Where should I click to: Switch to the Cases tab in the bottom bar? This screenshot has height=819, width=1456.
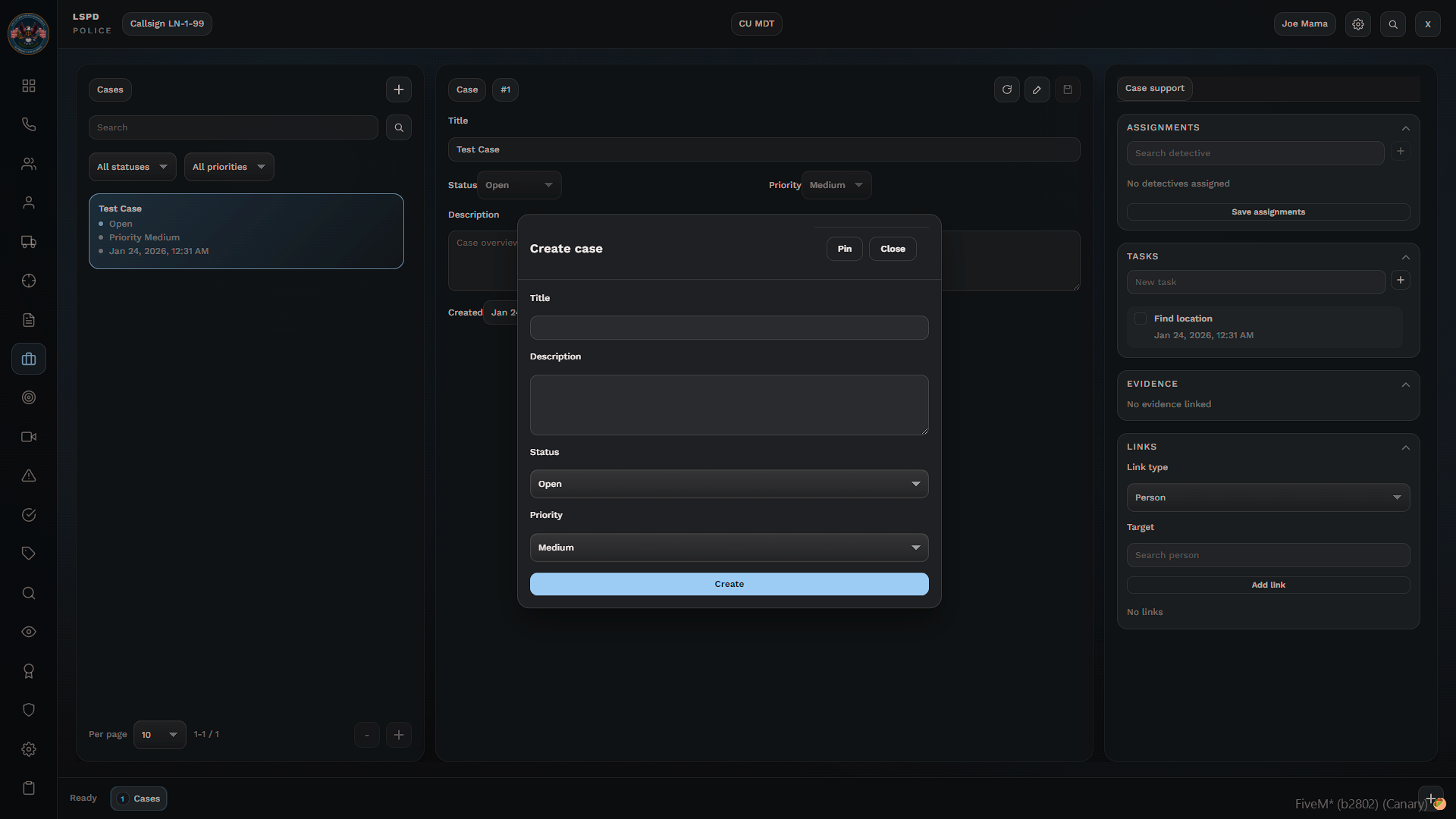[x=139, y=799]
